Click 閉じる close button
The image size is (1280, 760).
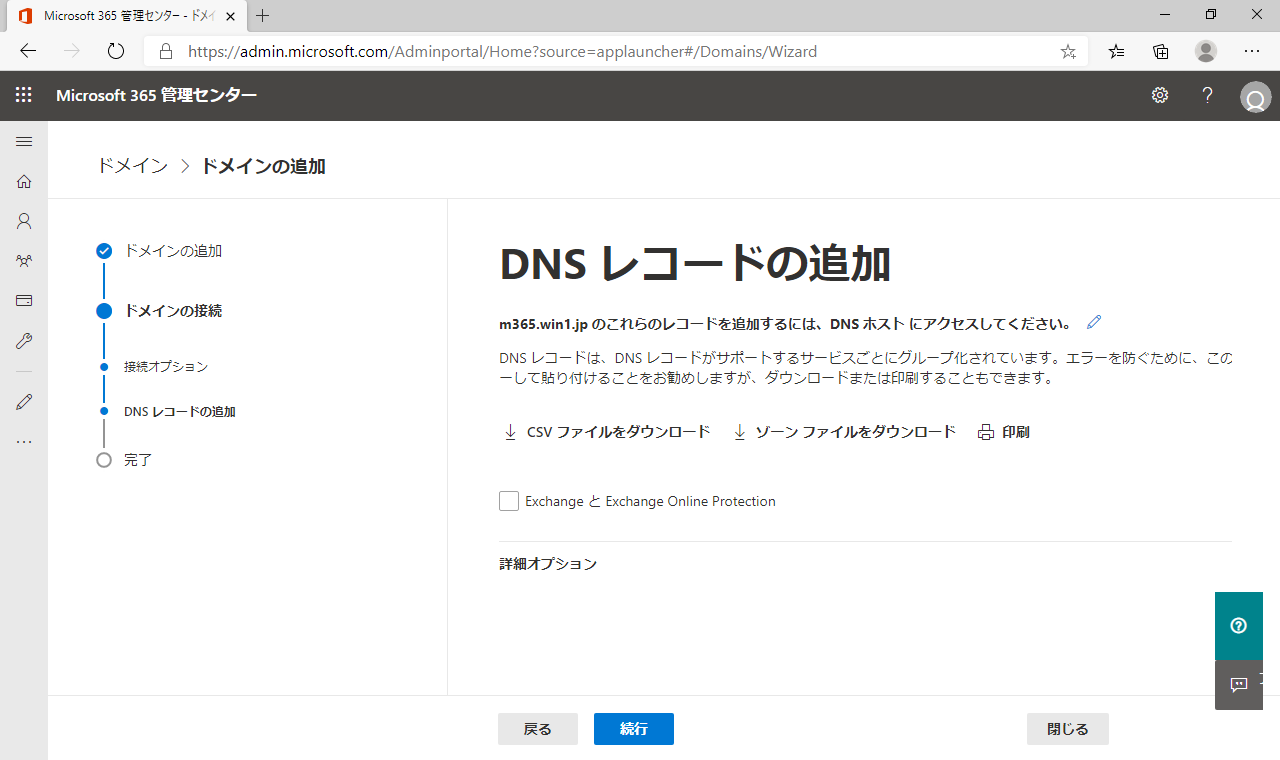tap(1068, 729)
